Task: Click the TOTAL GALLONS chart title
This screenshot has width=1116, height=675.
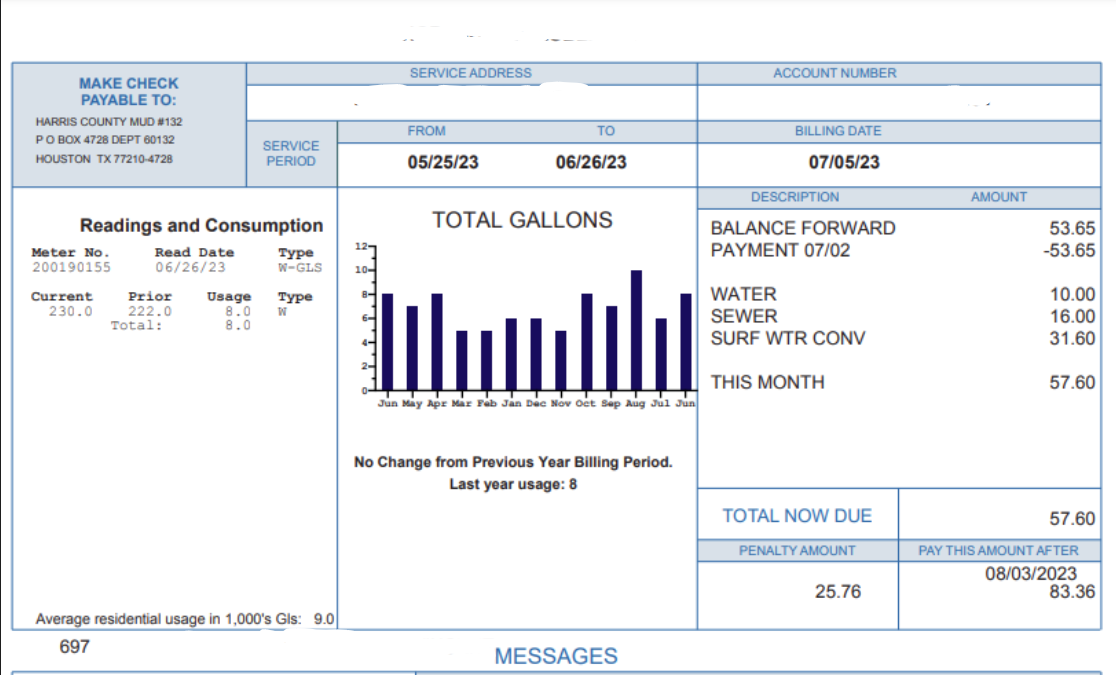Action: click(x=522, y=220)
